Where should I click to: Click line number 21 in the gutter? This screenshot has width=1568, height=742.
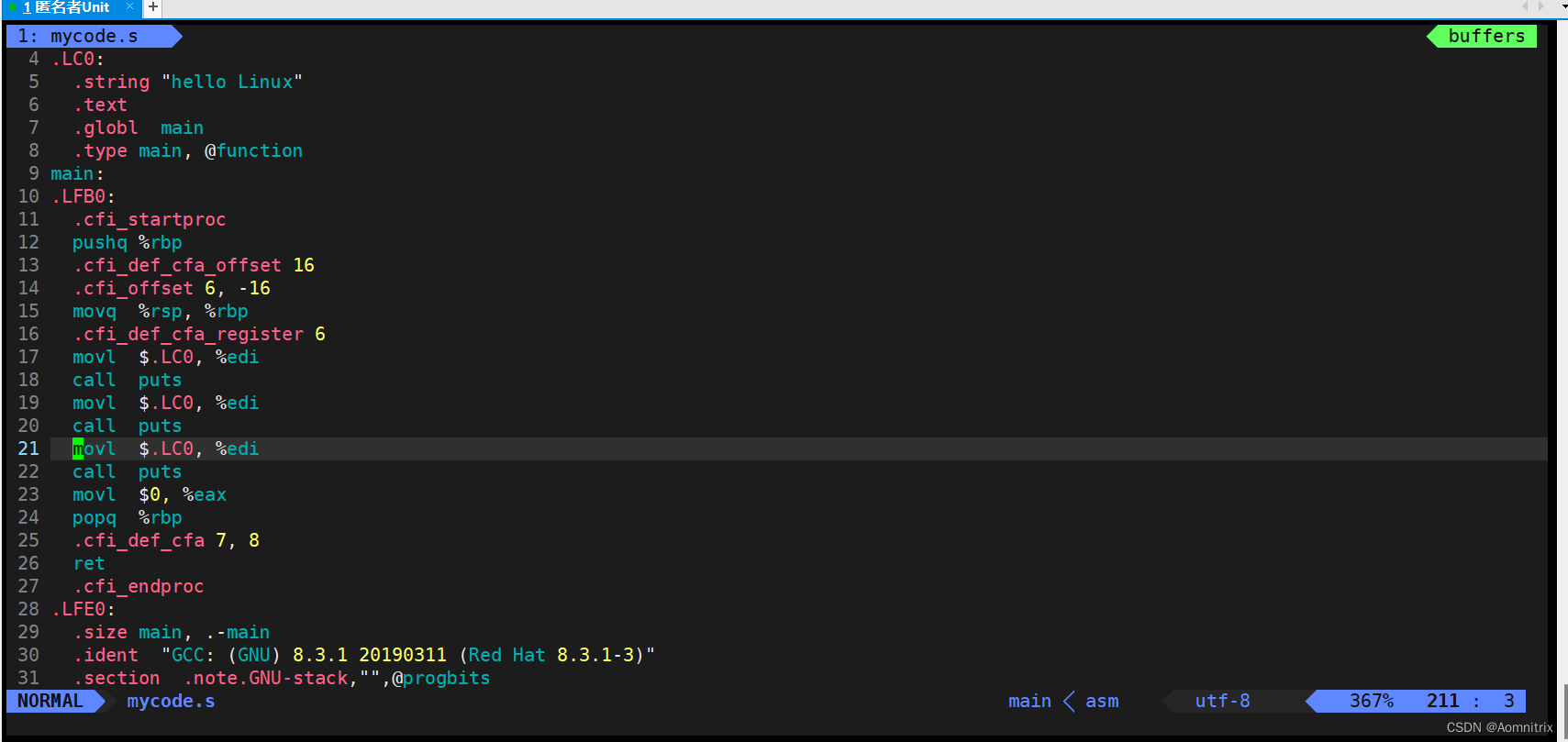point(28,449)
